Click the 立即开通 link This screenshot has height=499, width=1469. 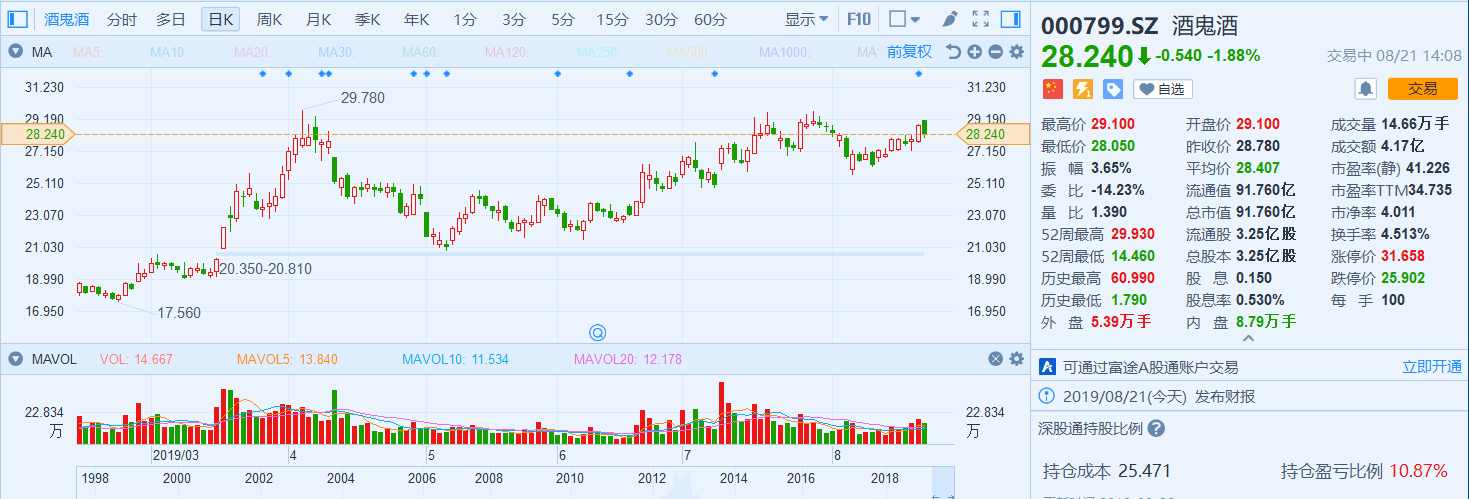coord(1432,367)
